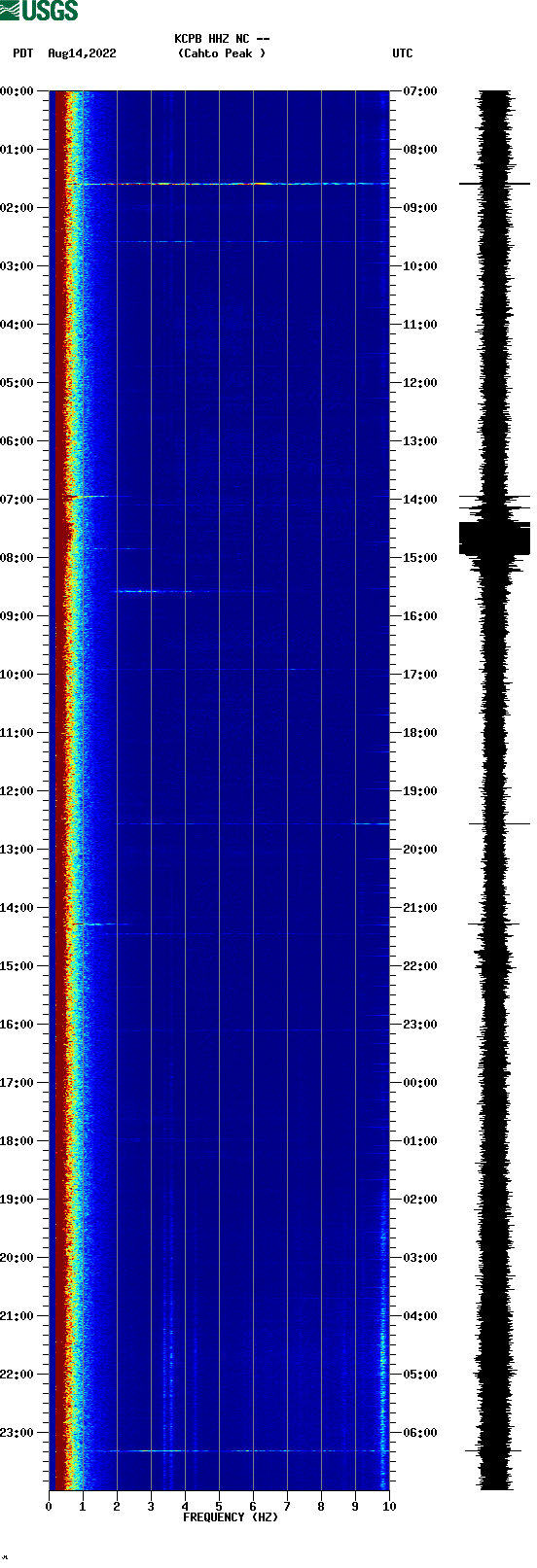This screenshot has width=537, height=1568.
Task: Click the FREQUENCY (HZ) axis label
Action: click(231, 1516)
